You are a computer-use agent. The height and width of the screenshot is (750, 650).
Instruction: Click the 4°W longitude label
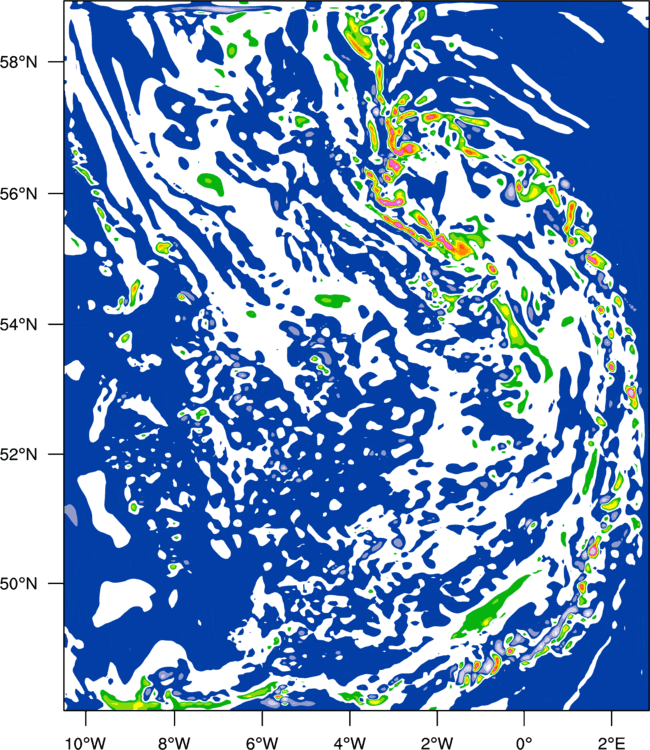(350, 742)
